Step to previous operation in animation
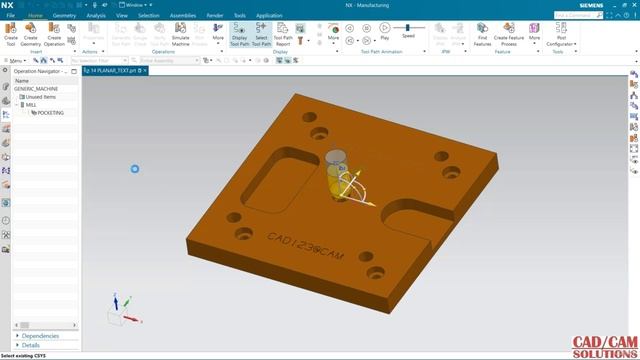640x360 pixels. point(349,40)
